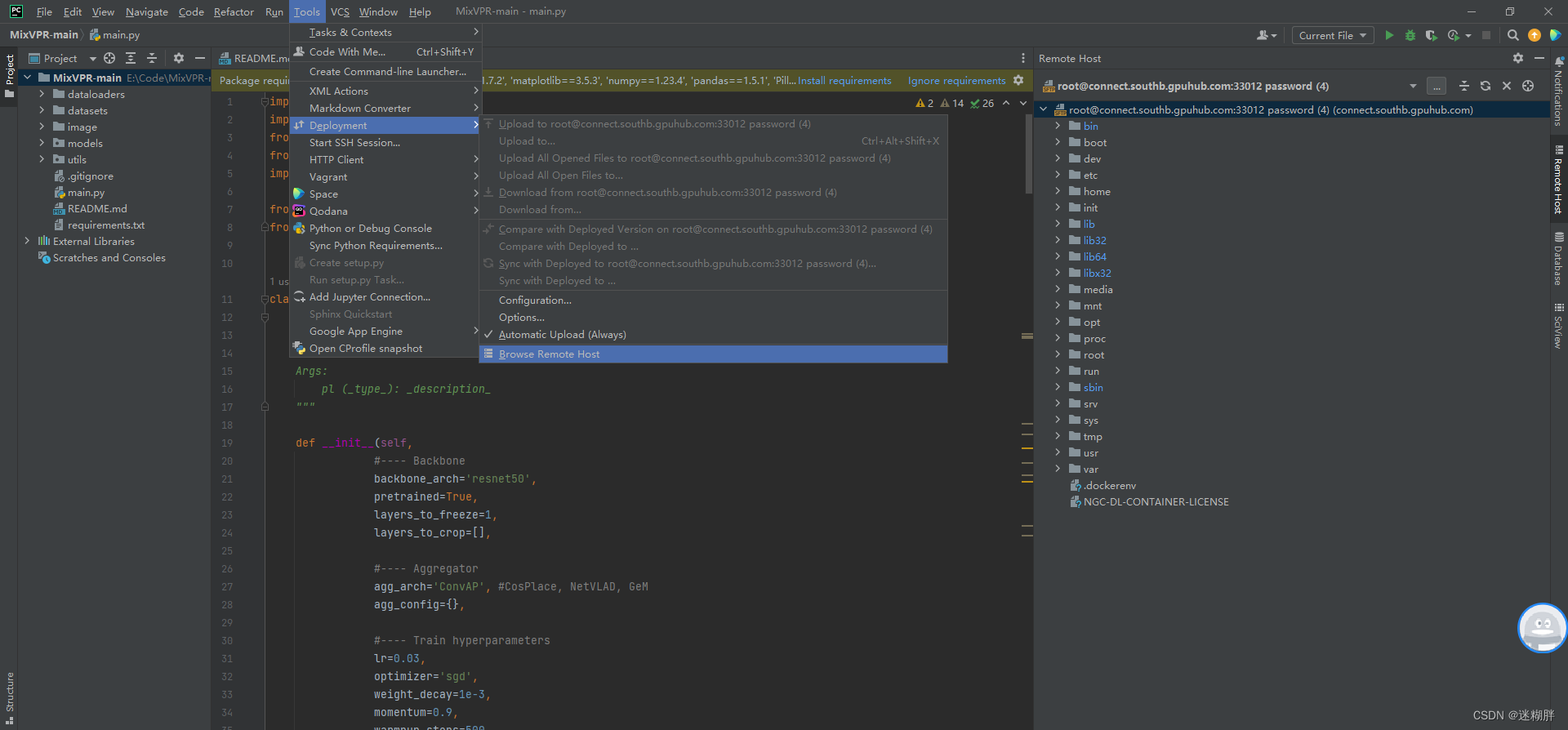The image size is (1568, 730).
Task: Start debugging with the bug icon
Action: click(x=1410, y=35)
